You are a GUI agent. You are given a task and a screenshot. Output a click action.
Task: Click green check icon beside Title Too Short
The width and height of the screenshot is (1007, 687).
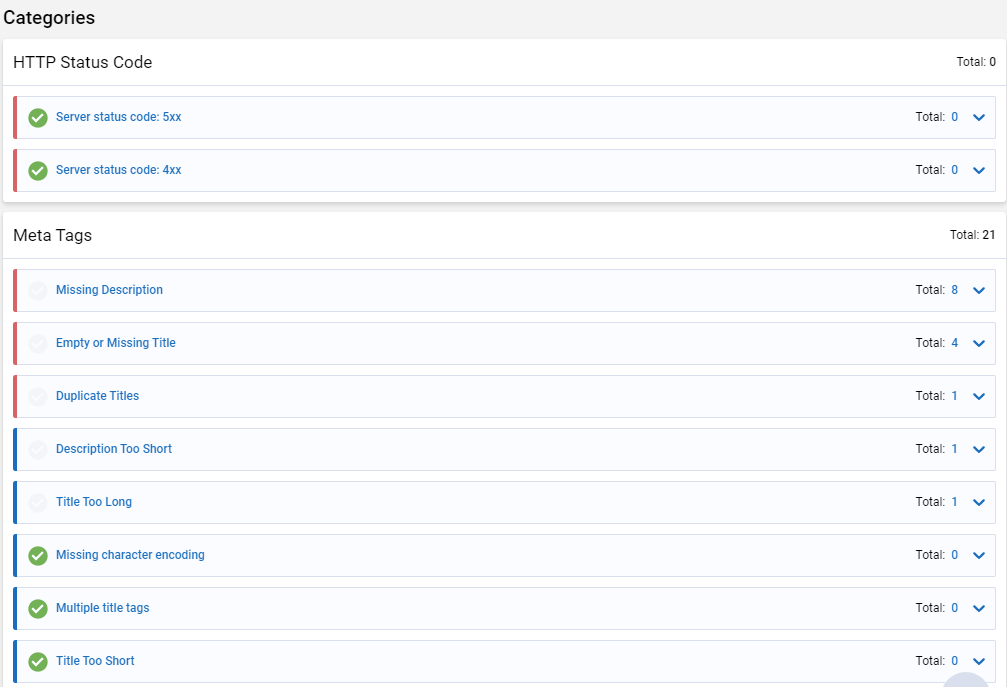(38, 661)
